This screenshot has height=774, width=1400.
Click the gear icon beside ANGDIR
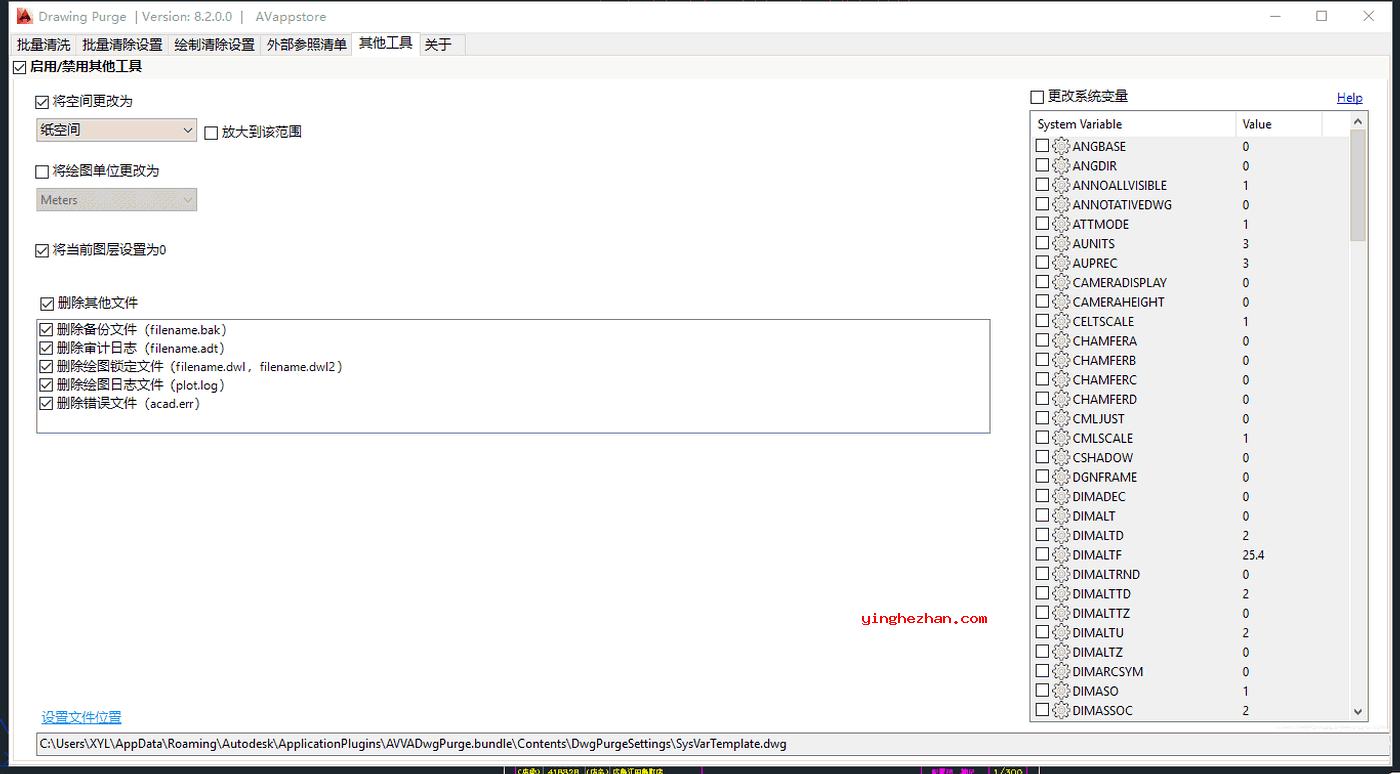coord(1061,166)
